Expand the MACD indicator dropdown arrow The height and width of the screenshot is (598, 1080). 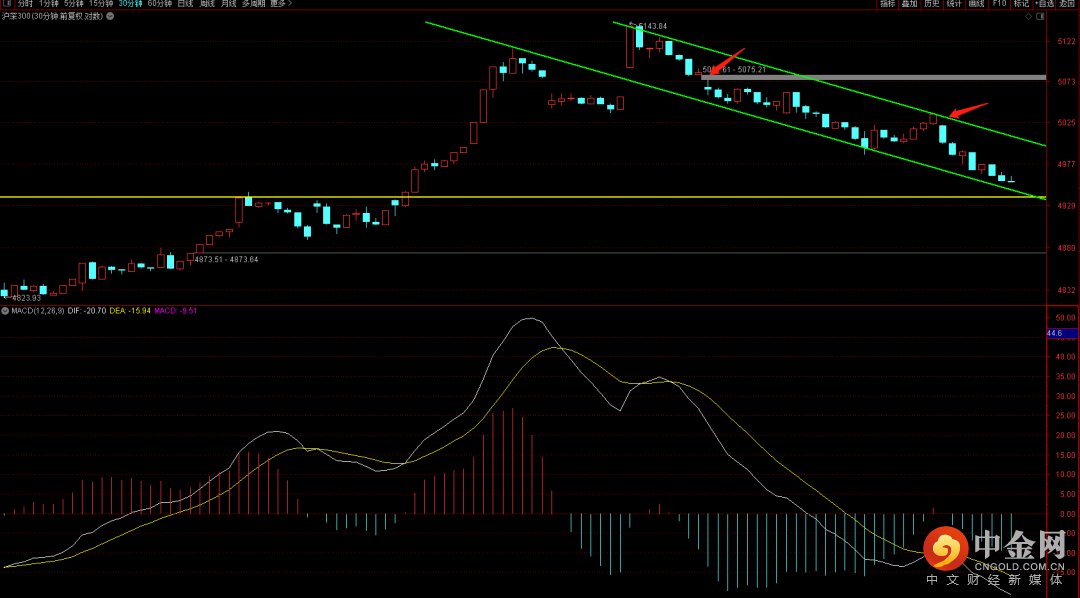click(5, 311)
